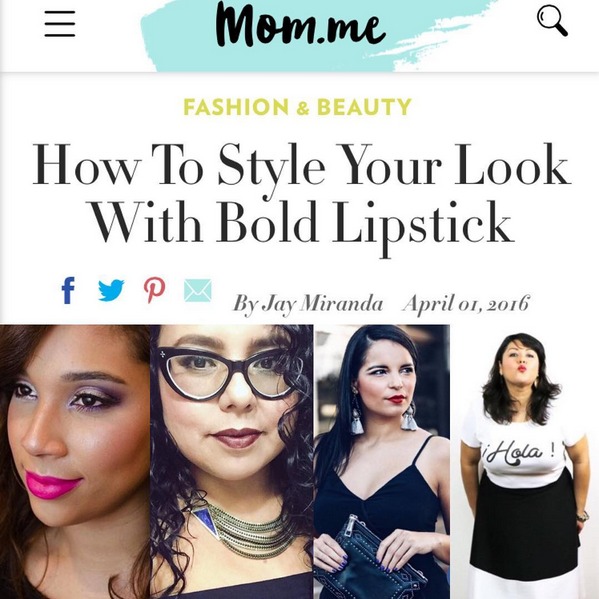Open author Jay Miranda's page
The width and height of the screenshot is (599, 599).
tap(308, 304)
